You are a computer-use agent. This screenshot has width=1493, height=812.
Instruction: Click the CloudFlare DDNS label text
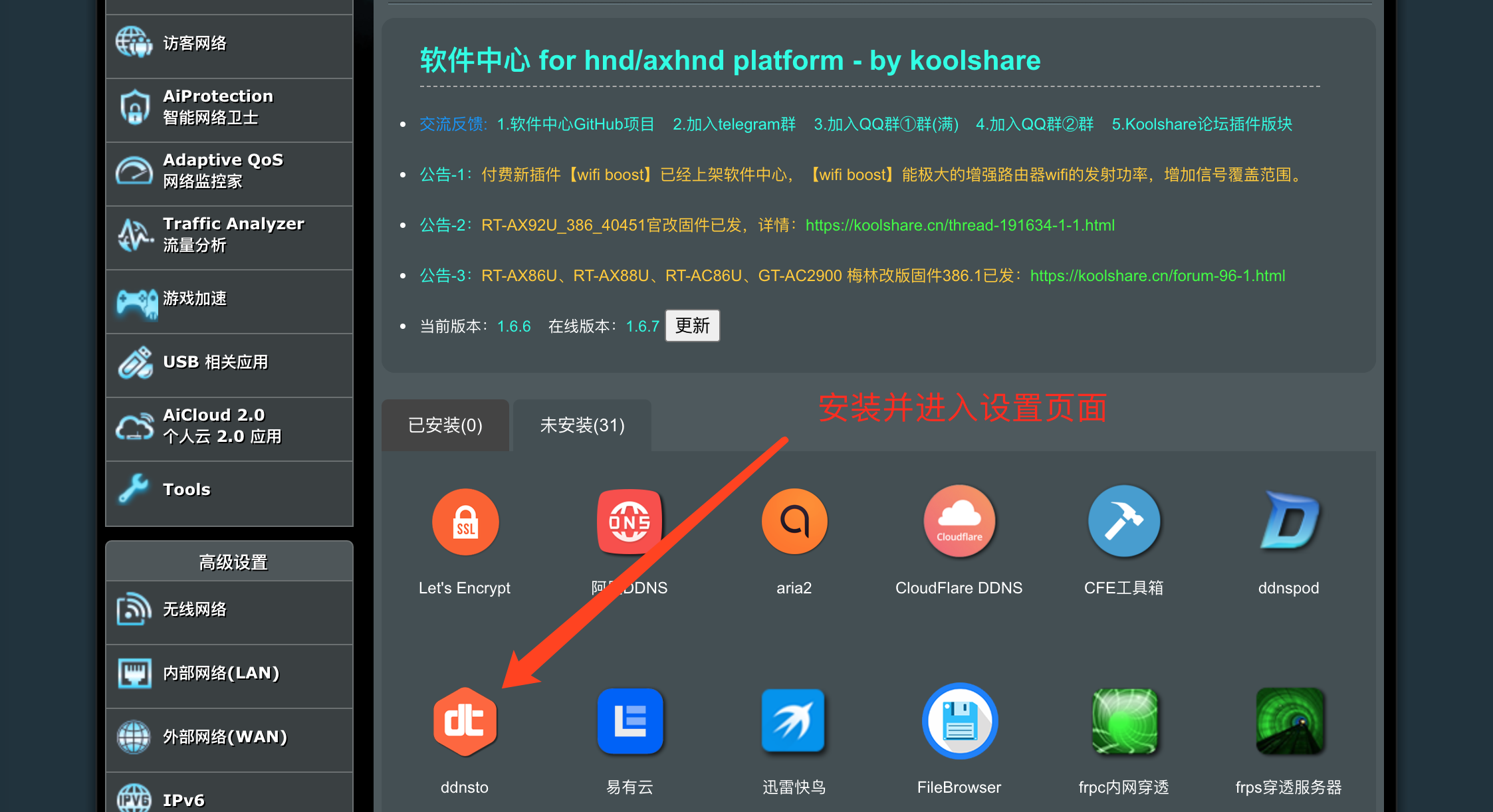[x=959, y=588]
